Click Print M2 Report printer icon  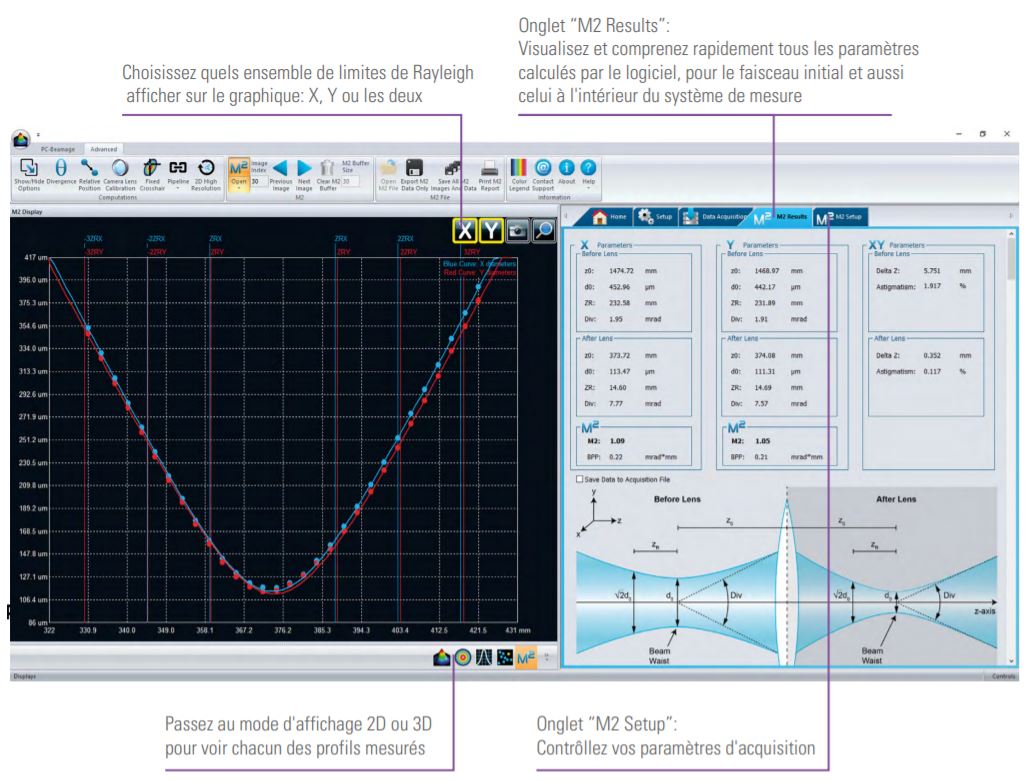[490, 170]
